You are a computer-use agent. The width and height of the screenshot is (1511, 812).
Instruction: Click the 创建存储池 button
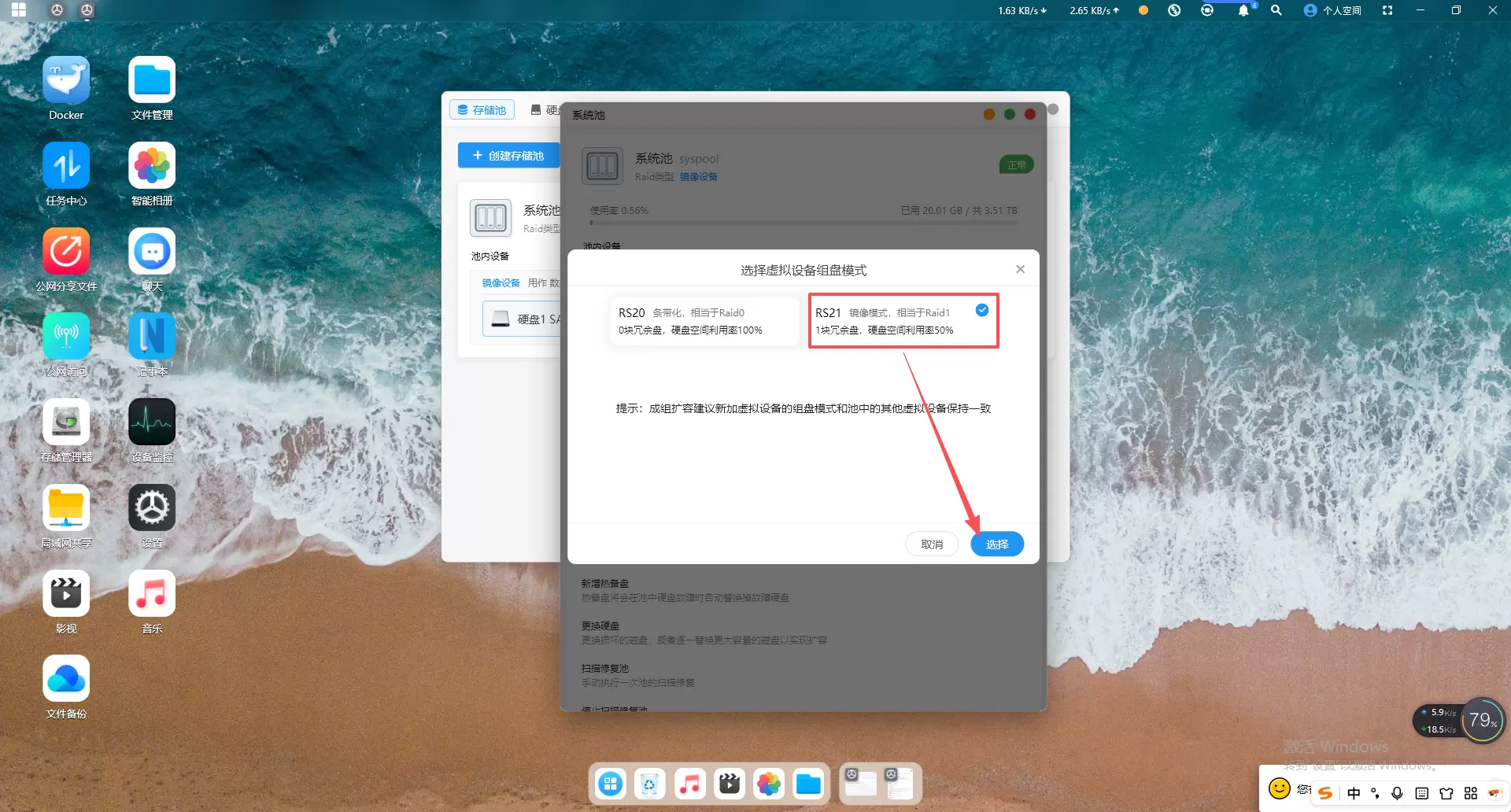(x=508, y=156)
